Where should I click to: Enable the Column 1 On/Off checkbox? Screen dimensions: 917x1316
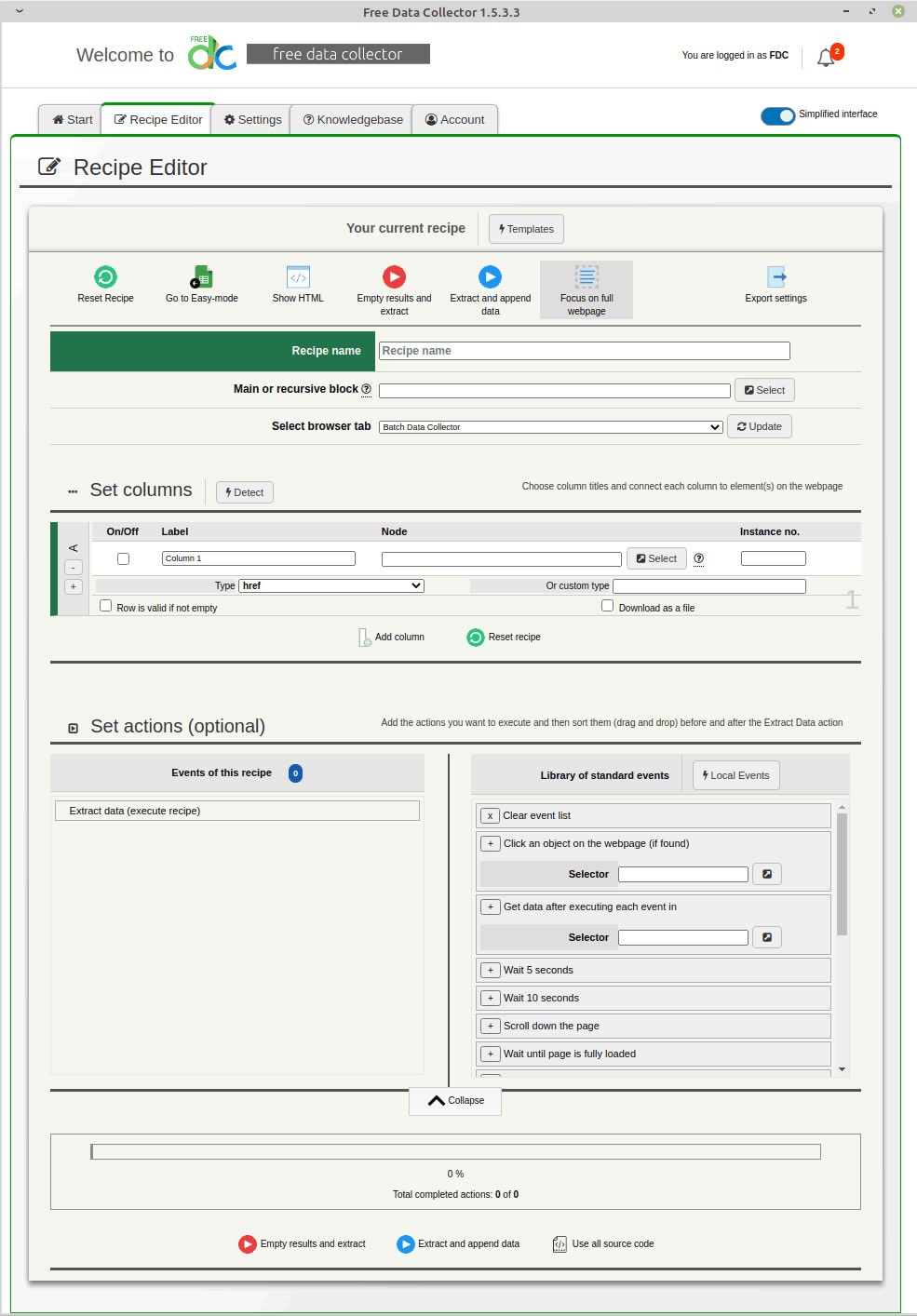pyautogui.click(x=123, y=559)
